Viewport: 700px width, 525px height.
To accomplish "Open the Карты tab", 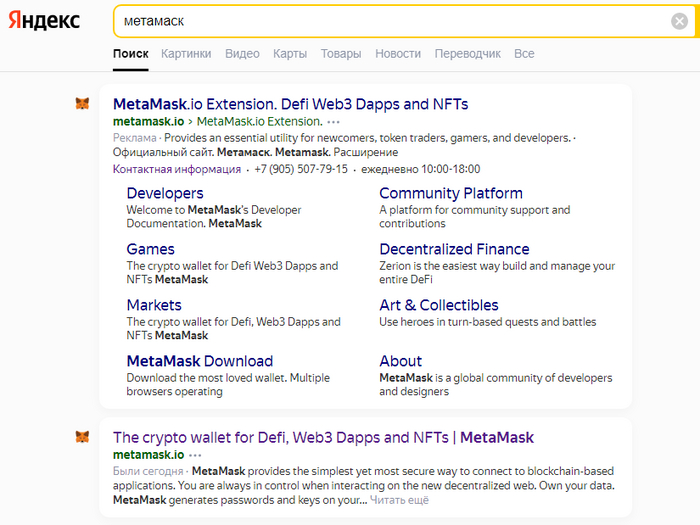I will coord(290,54).
